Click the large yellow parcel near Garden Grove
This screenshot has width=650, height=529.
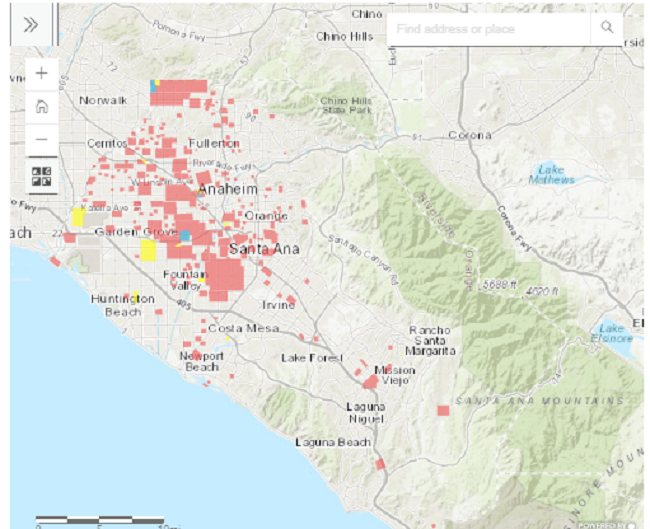148,249
